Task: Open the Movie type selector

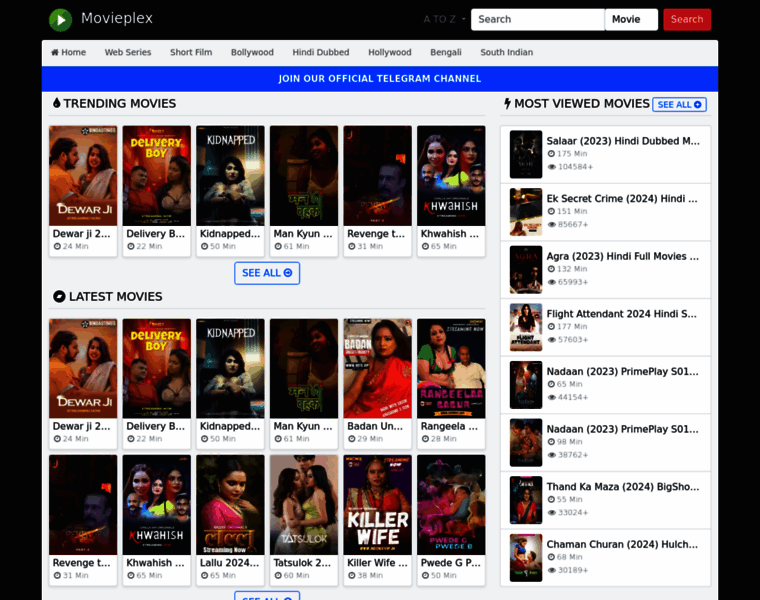Action: point(631,19)
